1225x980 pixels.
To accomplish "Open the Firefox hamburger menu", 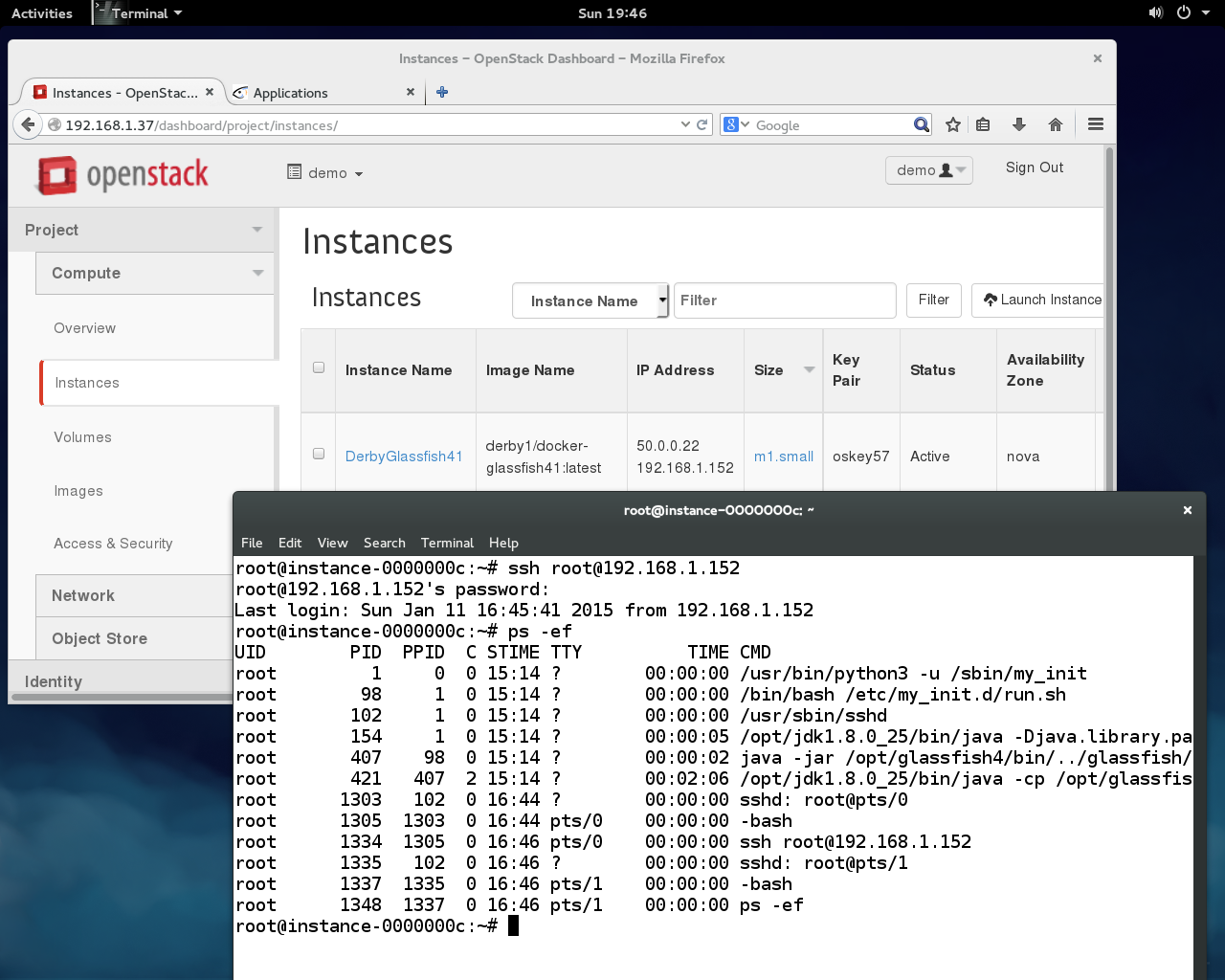I will (x=1096, y=124).
